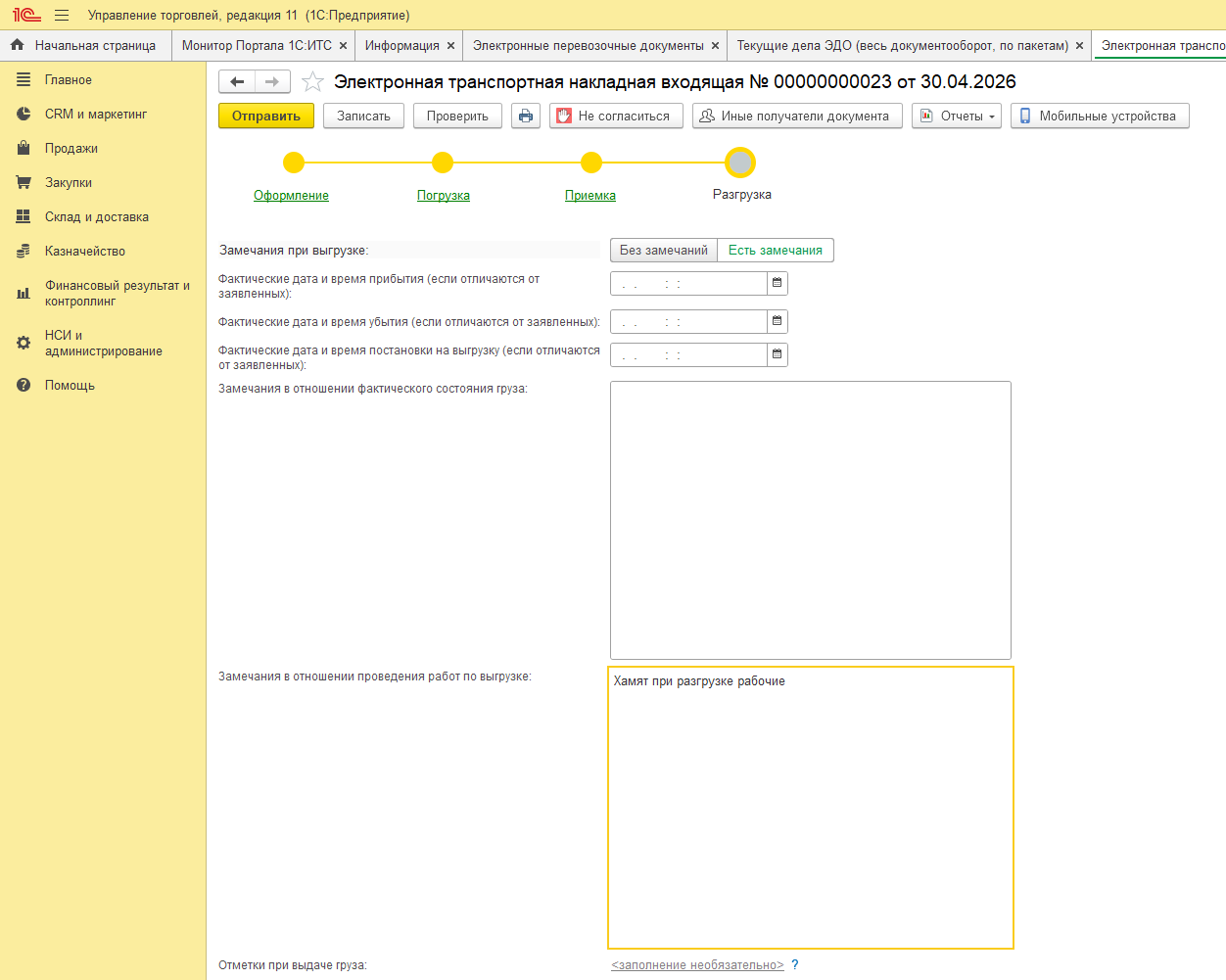
Task: Add document to favorites with star icon
Action: (x=312, y=82)
